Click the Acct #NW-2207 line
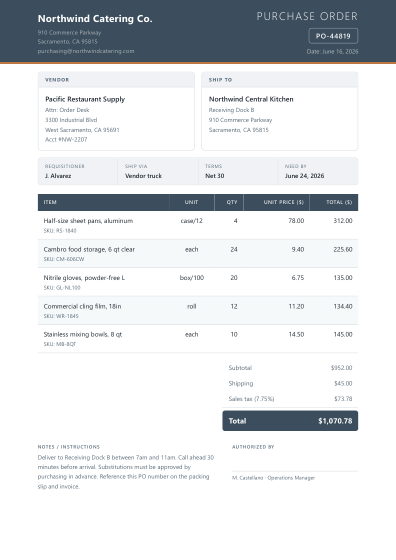The height and width of the screenshot is (560, 396). [66, 139]
